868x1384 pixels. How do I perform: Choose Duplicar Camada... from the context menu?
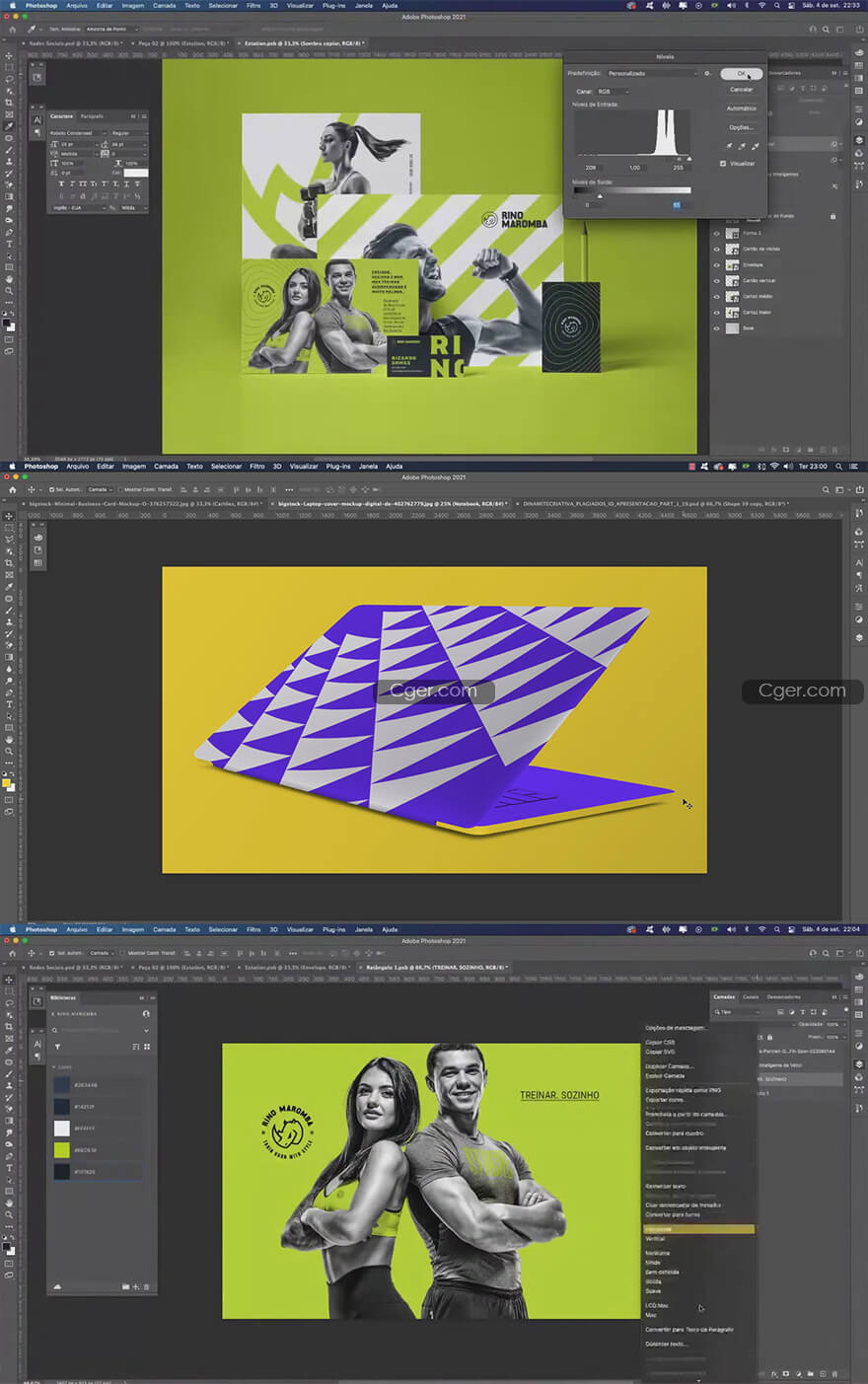(670, 1066)
